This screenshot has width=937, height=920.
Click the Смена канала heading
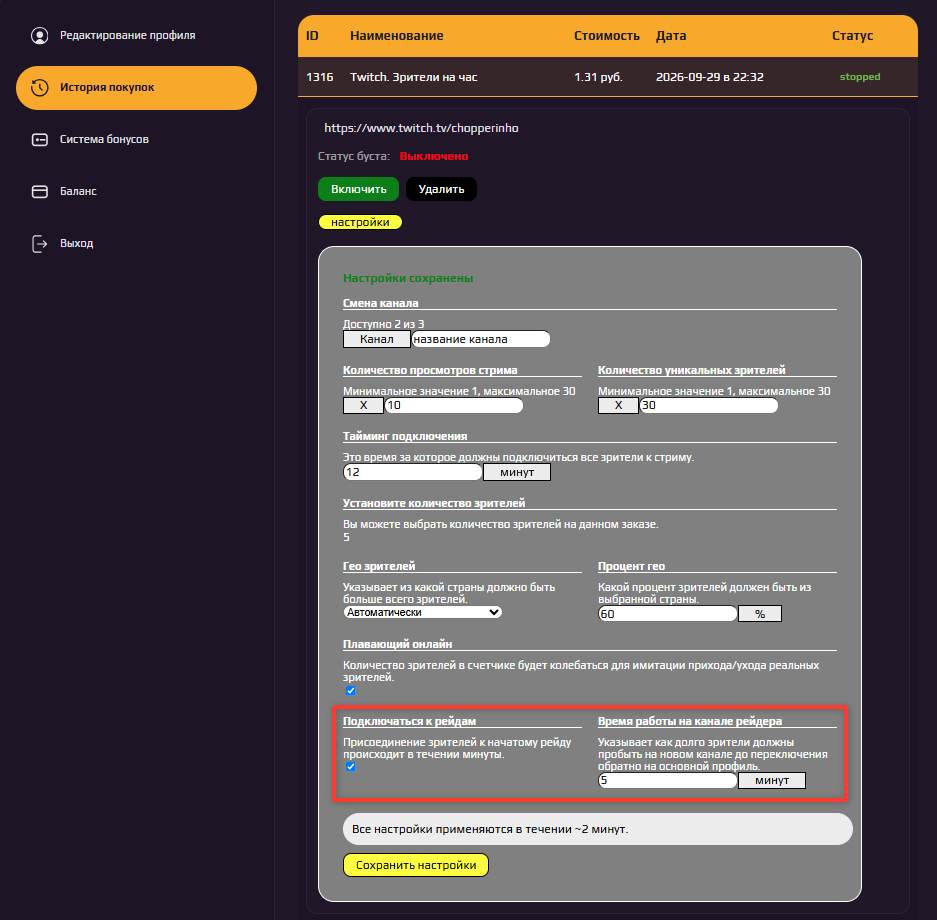pyautogui.click(x=381, y=303)
